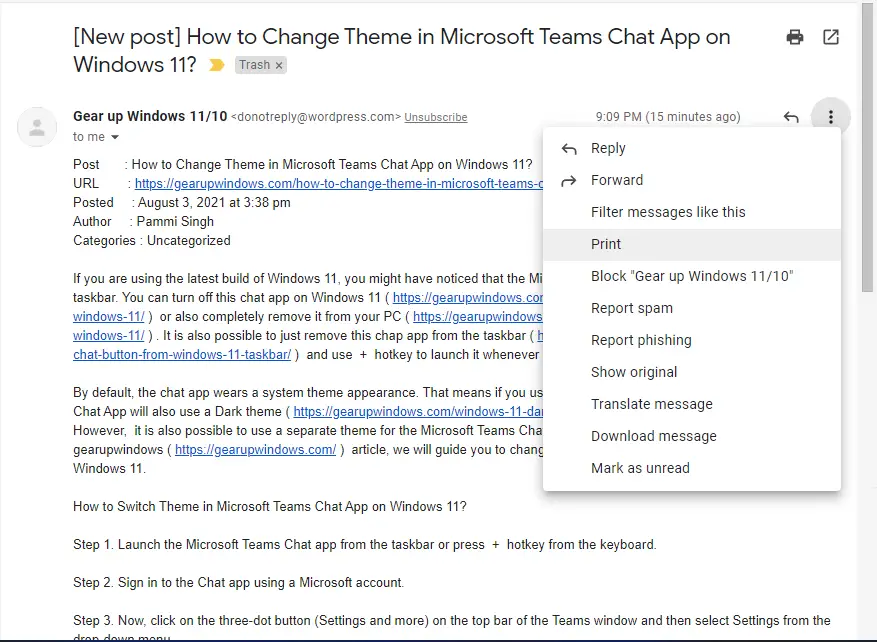Click the sender profile avatar
The height and width of the screenshot is (642, 877).
tap(37, 127)
